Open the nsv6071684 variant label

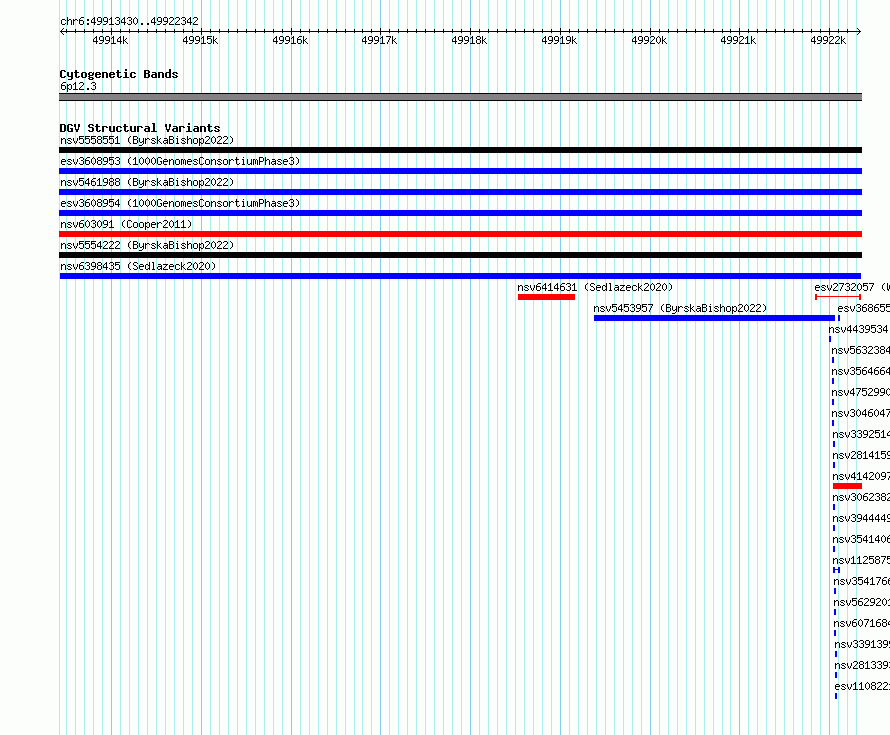coord(862,623)
